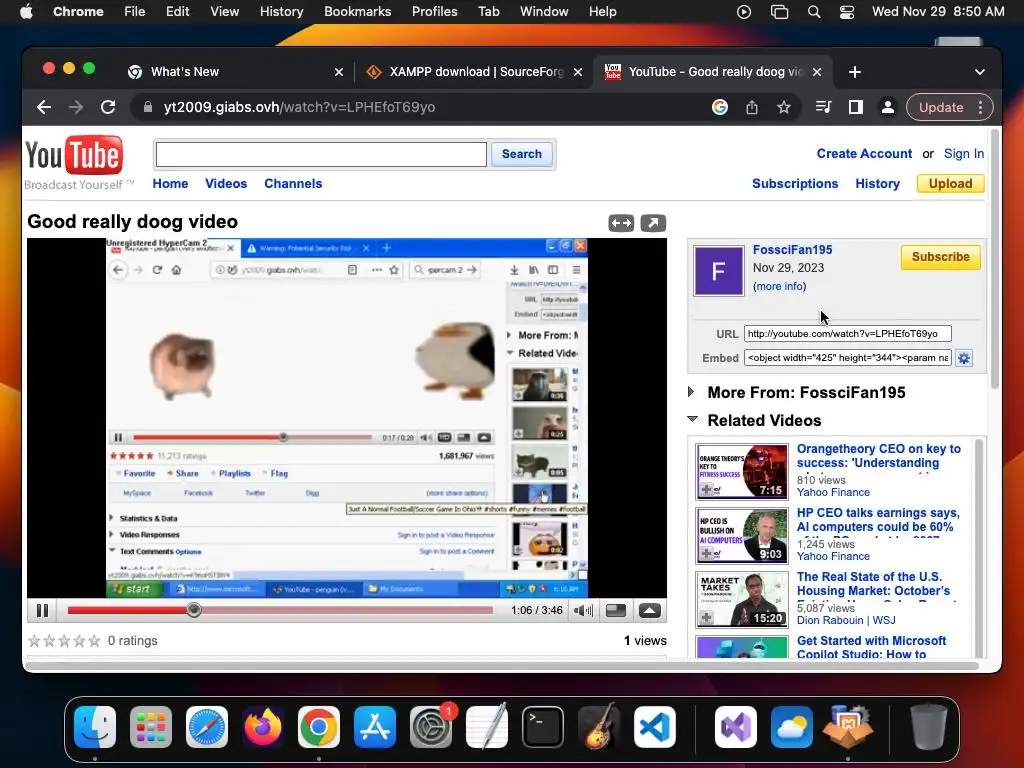Rate video with fifth star
Viewport: 1024px width, 768px height.
[x=95, y=641]
